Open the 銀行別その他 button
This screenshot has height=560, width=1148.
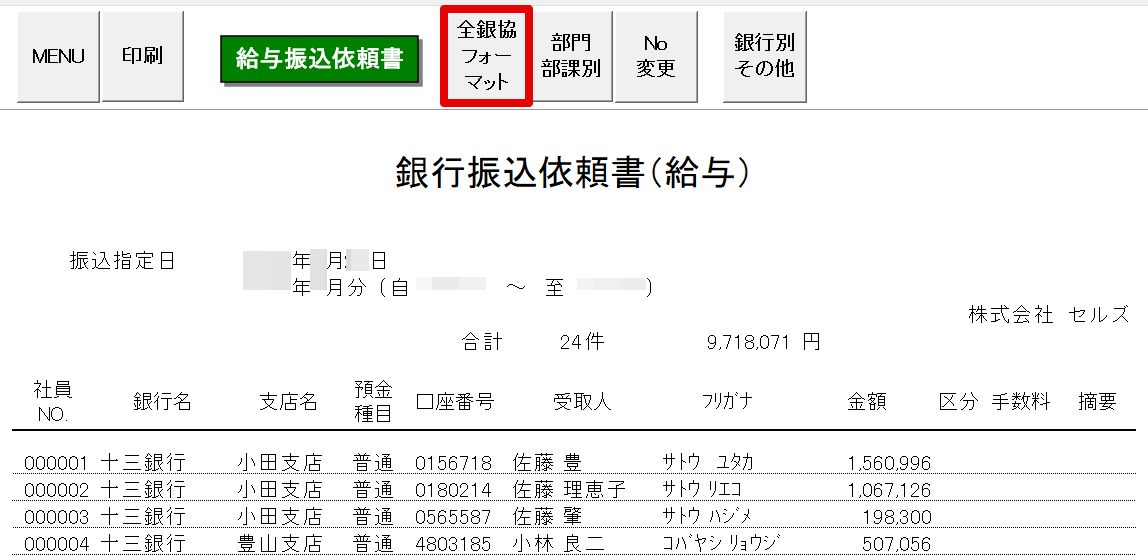(x=765, y=56)
